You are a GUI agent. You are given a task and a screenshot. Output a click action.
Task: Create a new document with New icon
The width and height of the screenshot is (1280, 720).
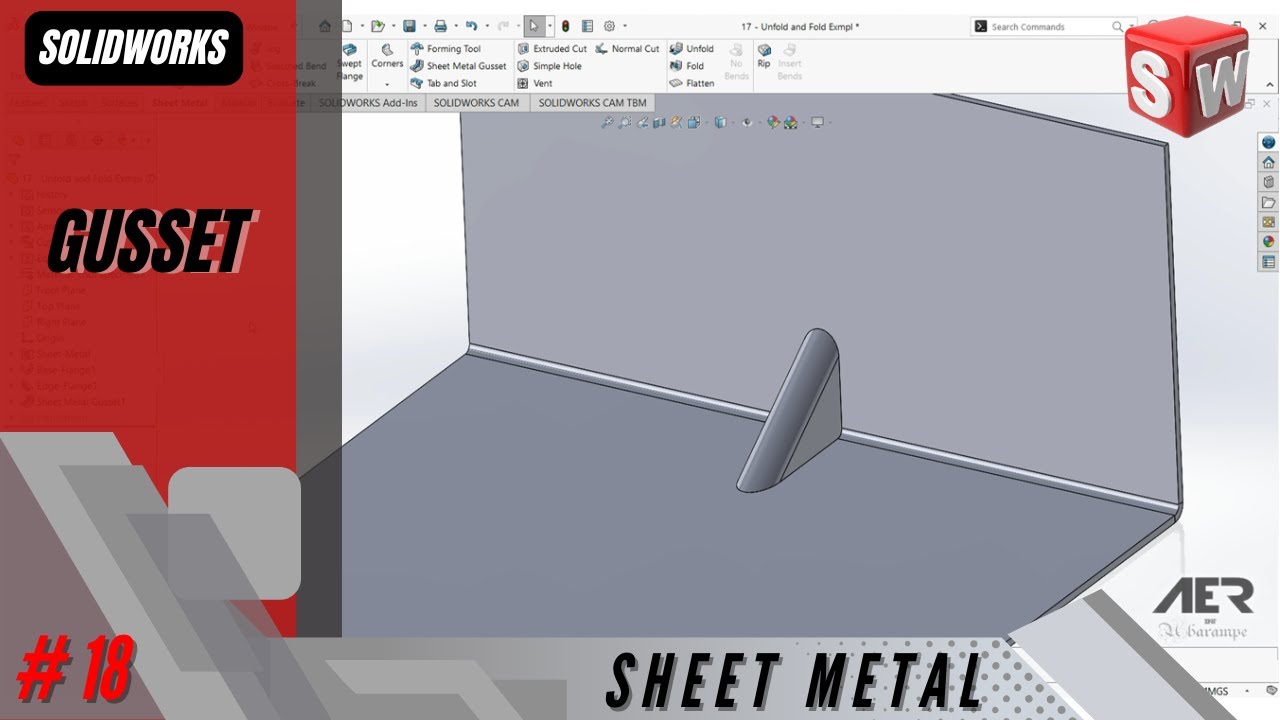coord(347,26)
